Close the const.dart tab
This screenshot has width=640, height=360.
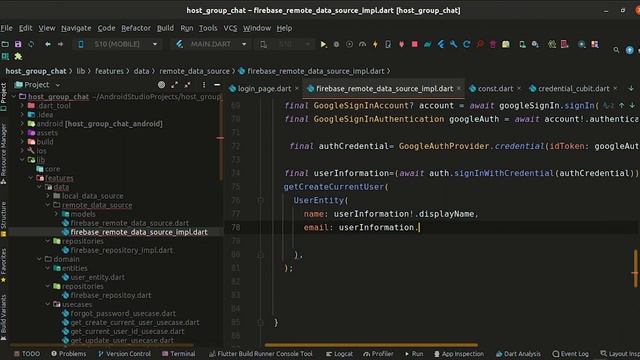[x=519, y=89]
